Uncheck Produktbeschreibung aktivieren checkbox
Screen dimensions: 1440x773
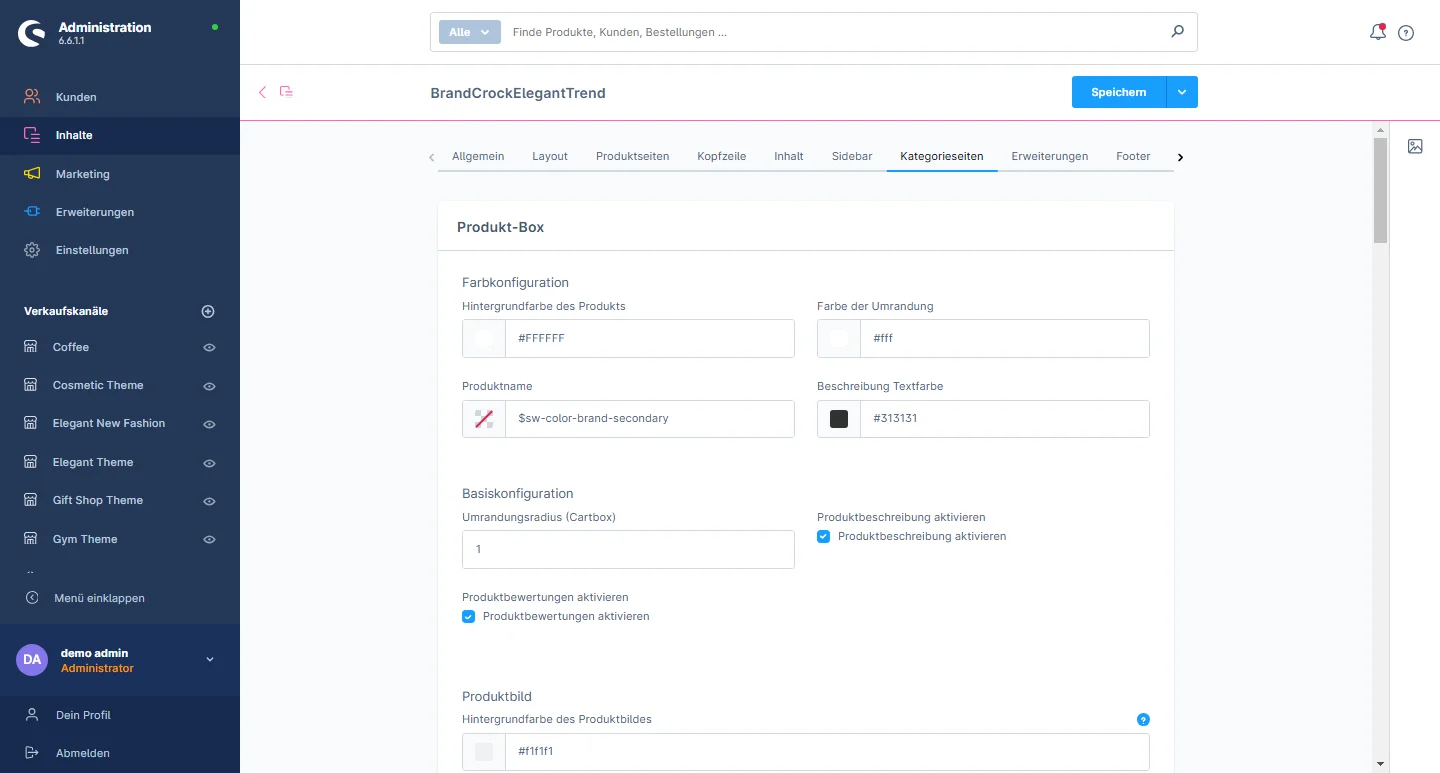tap(824, 537)
